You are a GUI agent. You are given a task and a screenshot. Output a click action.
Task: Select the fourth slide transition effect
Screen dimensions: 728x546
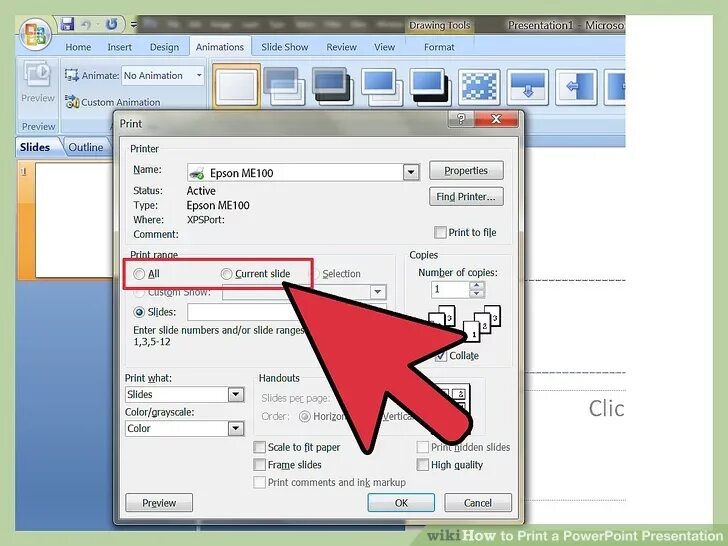tap(382, 86)
